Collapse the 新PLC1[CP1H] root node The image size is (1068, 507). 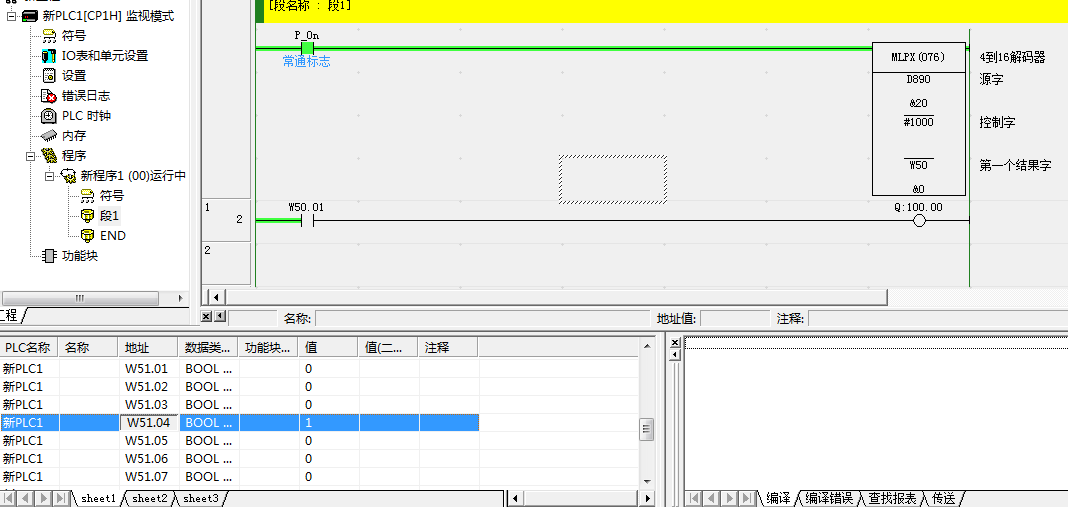coord(12,16)
